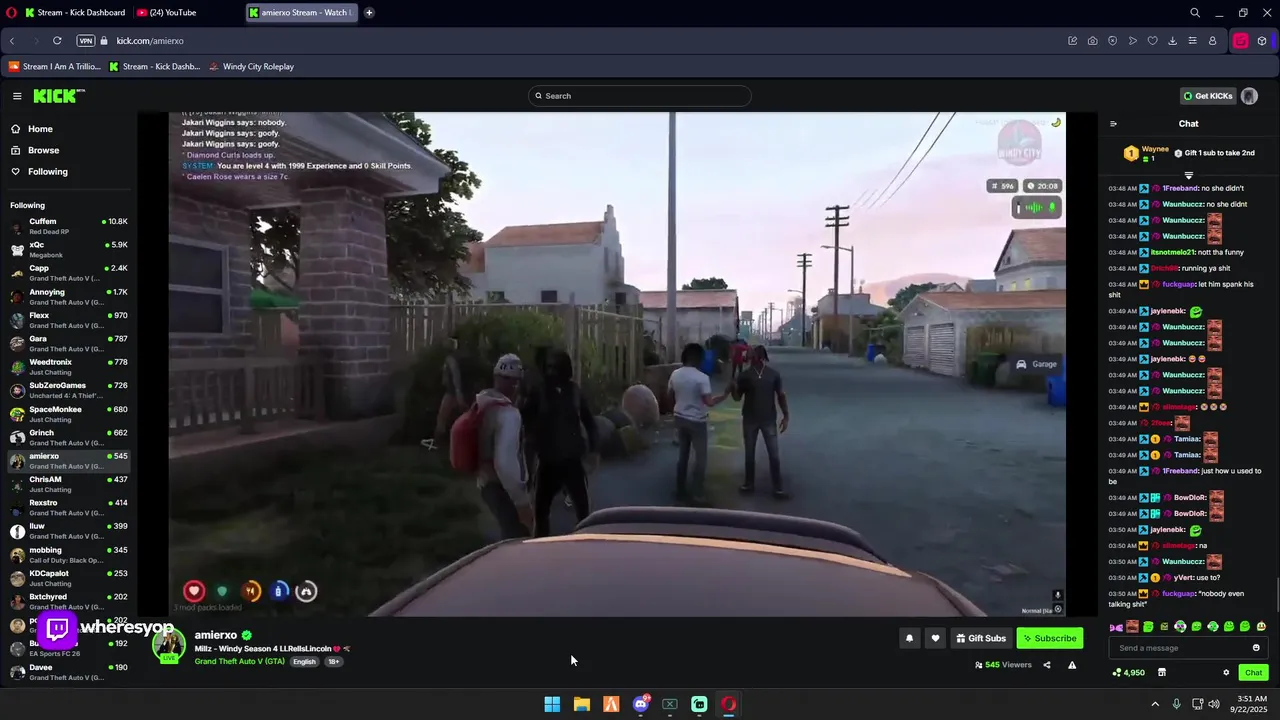The height and width of the screenshot is (720, 1280).
Task: Toggle the Kick sidebar hamburger menu
Action: click(17, 96)
